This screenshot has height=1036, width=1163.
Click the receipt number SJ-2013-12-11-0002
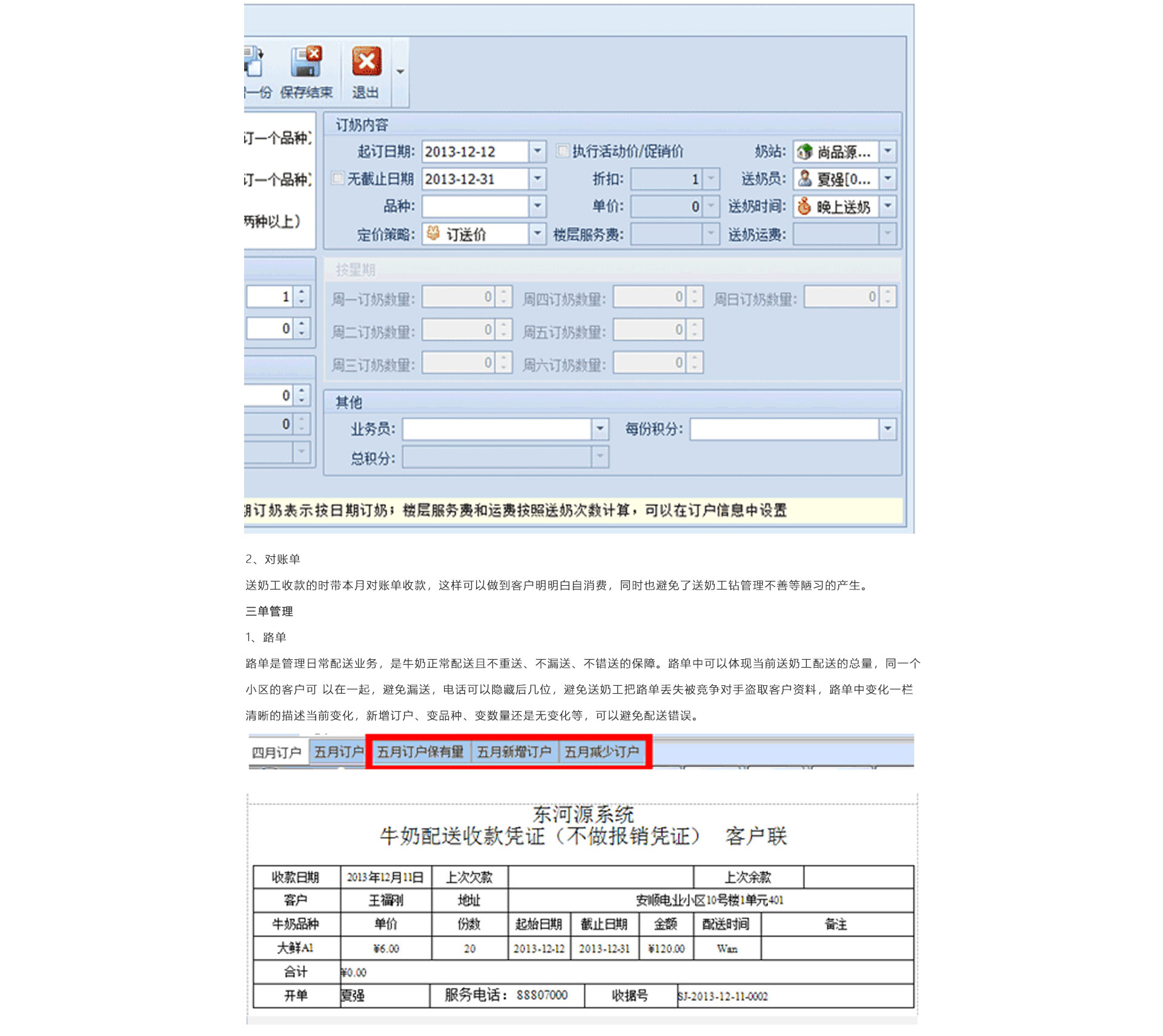click(723, 996)
